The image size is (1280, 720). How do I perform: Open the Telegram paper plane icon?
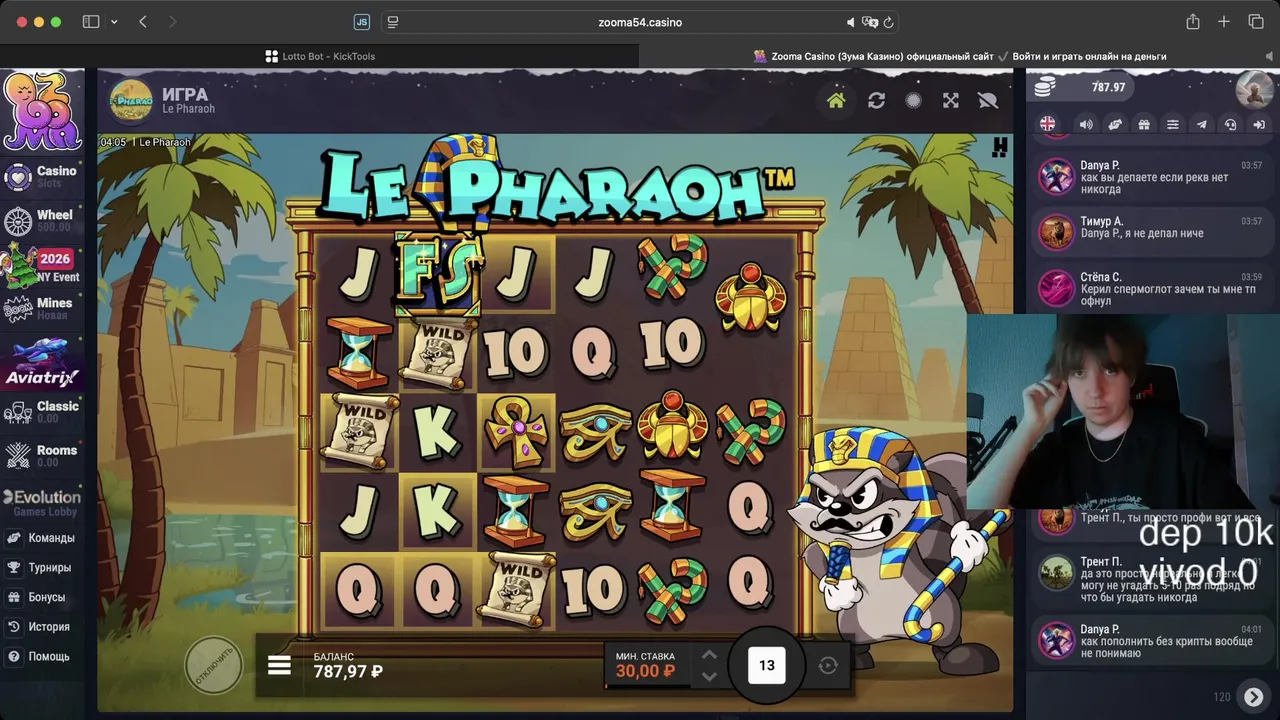point(1202,124)
